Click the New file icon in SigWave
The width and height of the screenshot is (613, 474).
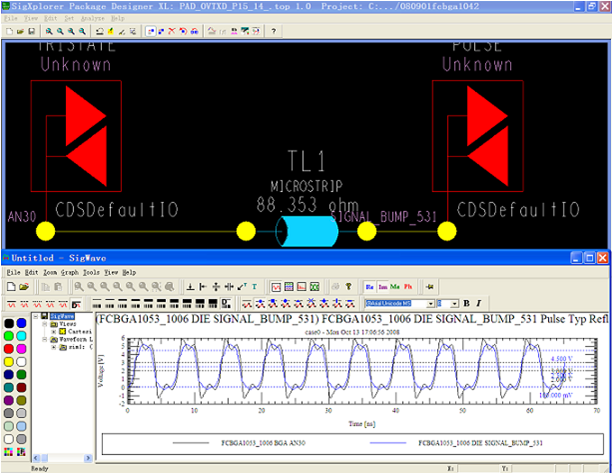(x=9, y=286)
